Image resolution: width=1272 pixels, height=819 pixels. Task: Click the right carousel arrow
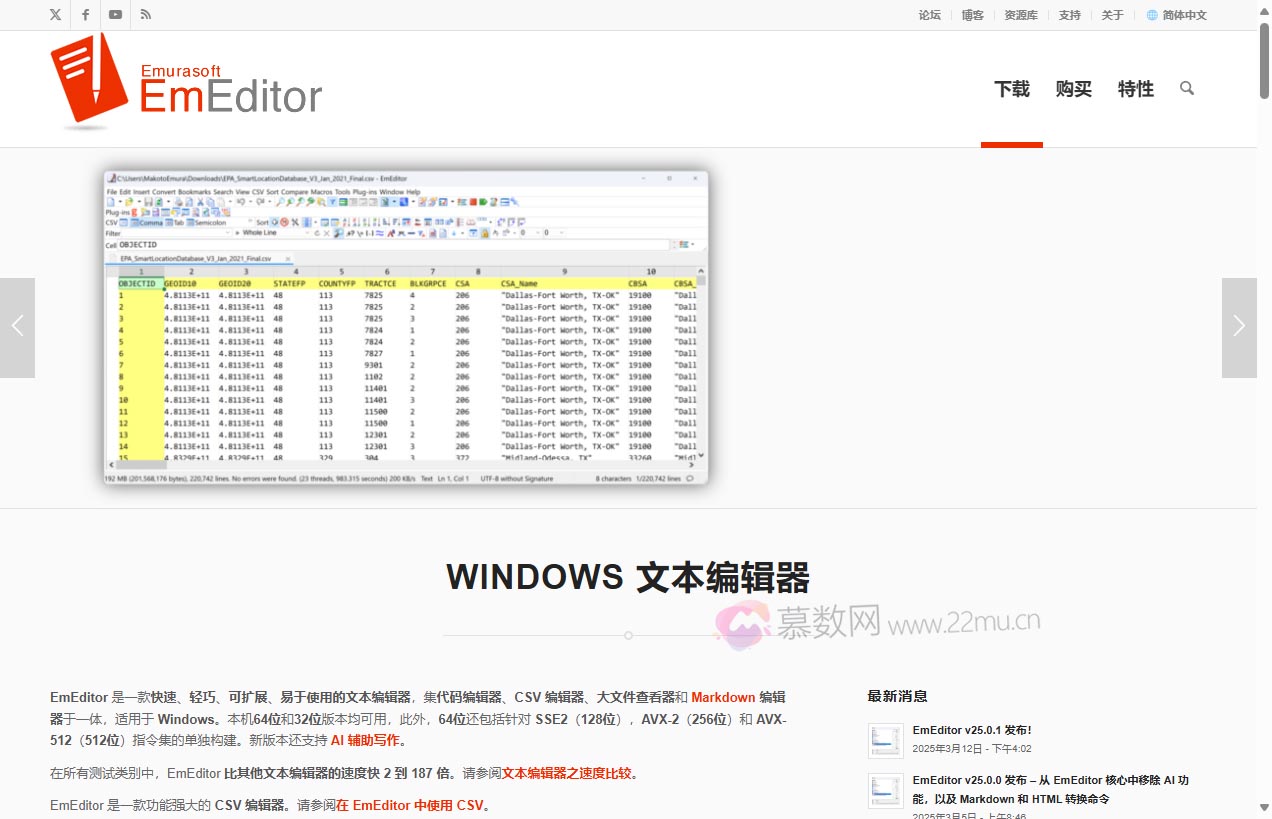point(1239,326)
